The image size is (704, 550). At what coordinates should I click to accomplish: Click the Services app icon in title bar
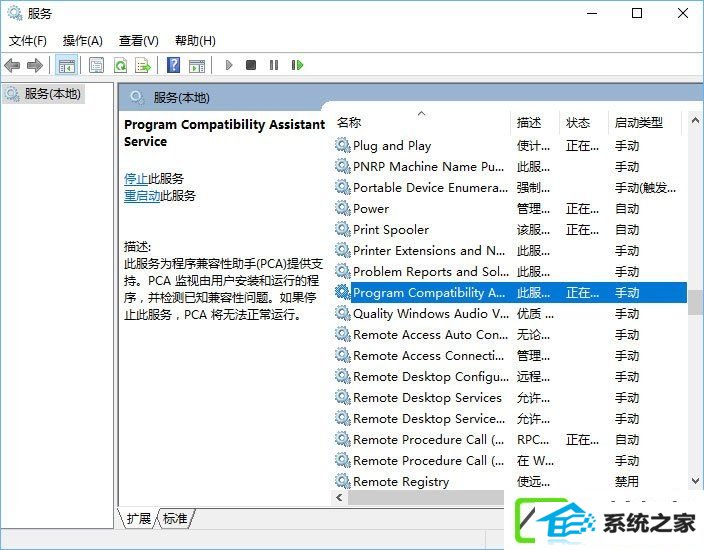tap(15, 13)
